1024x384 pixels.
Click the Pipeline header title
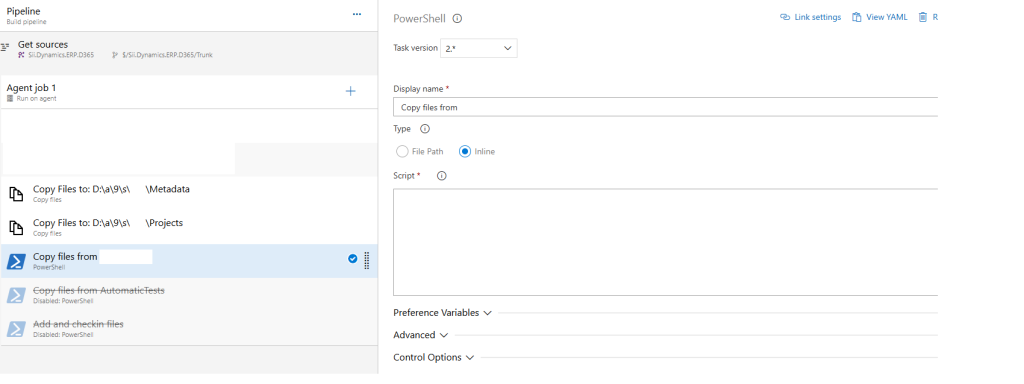[x=24, y=11]
